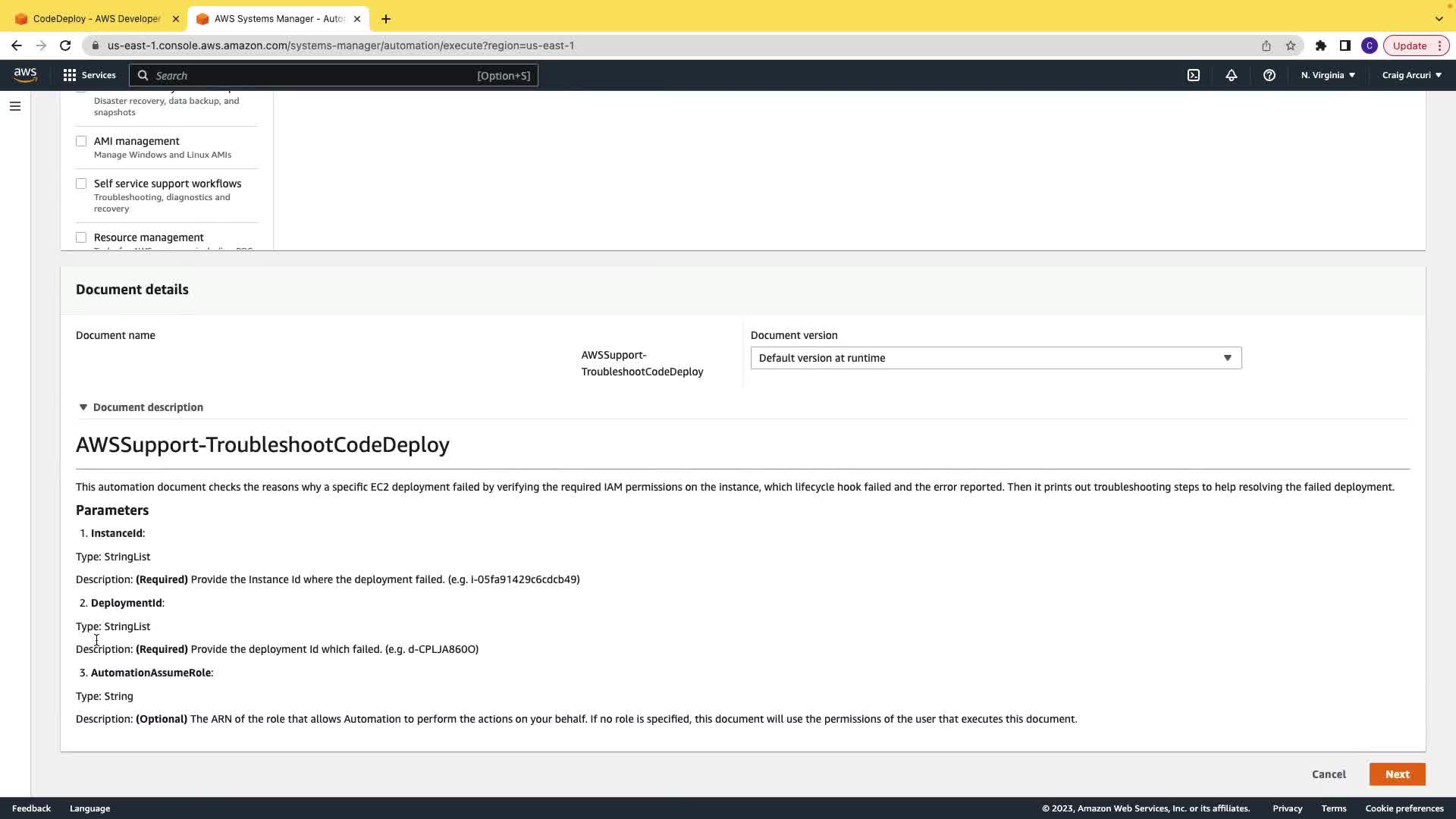The image size is (1456, 819).
Task: Open the browser extensions puzzle icon
Action: coord(1321,45)
